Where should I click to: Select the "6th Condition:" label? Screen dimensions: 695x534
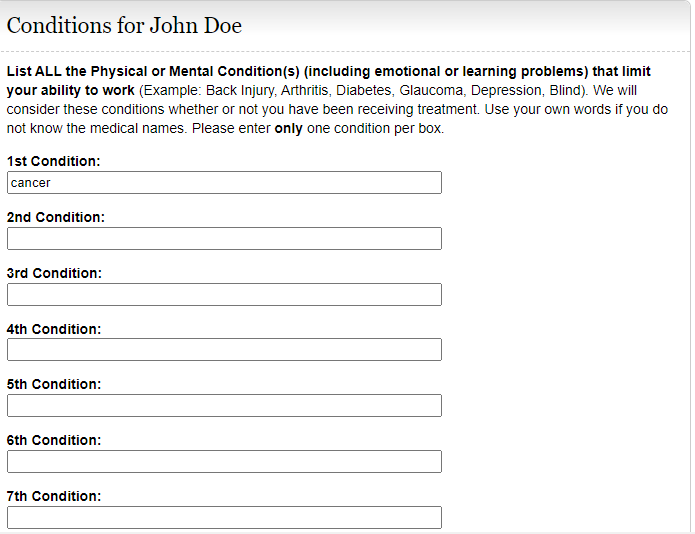point(54,440)
